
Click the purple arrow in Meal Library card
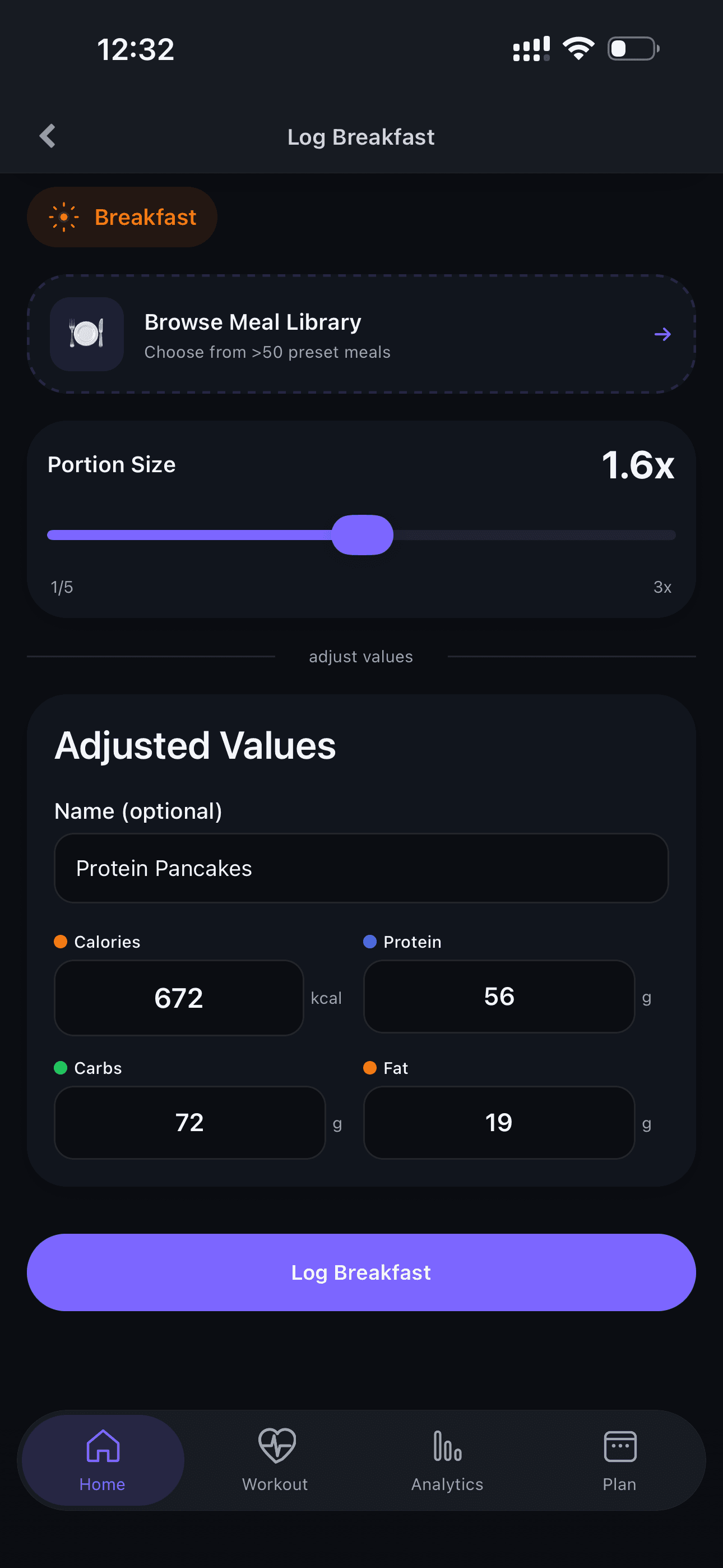pos(662,334)
